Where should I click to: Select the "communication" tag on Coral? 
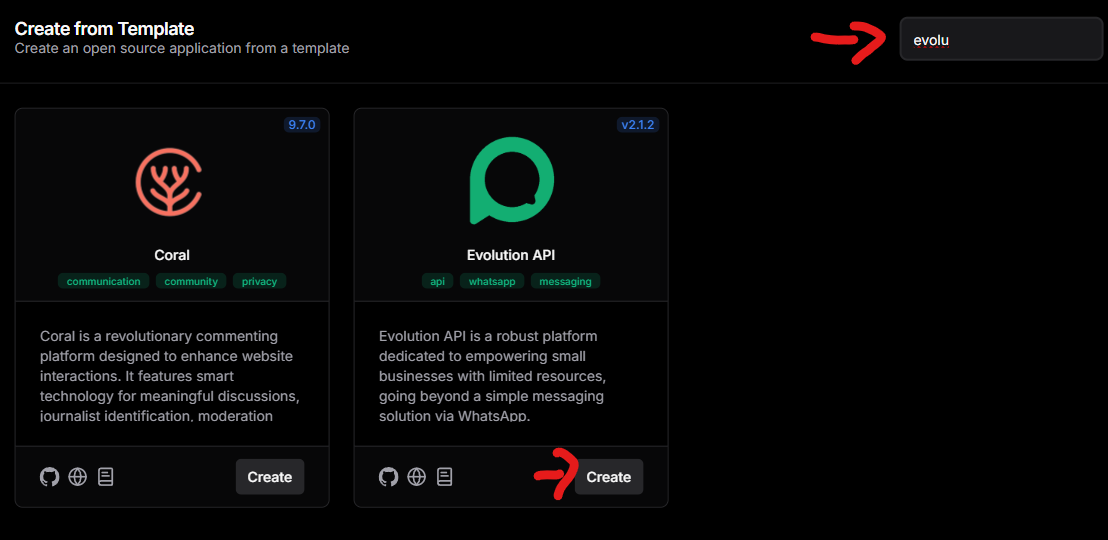pyautogui.click(x=104, y=281)
